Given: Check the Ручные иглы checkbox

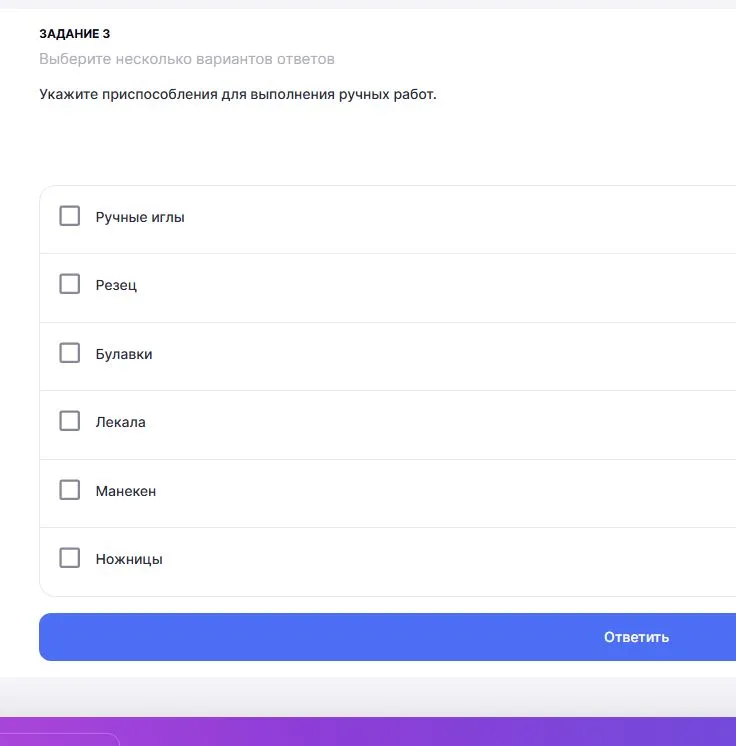Looking at the screenshot, I should 70,216.
